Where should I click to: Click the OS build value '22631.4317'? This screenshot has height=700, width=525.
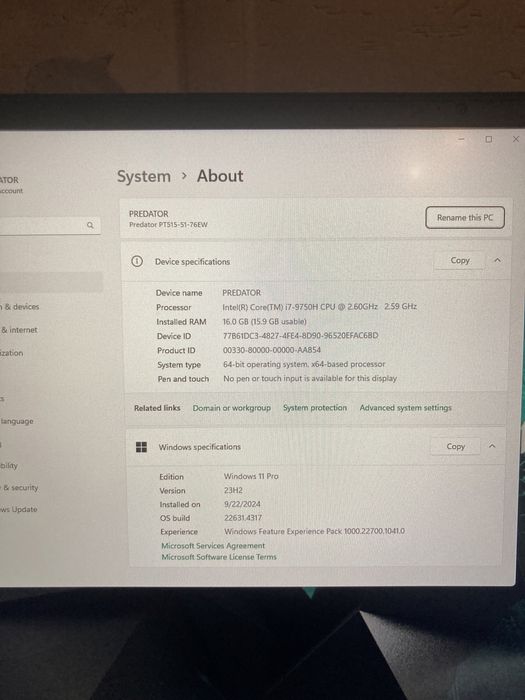(243, 518)
